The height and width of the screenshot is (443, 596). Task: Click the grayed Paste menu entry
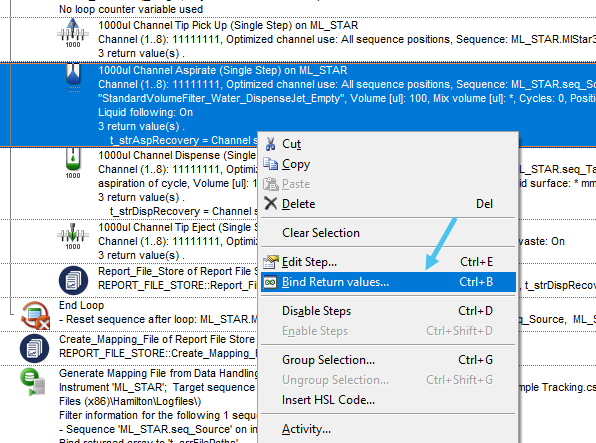click(x=388, y=184)
